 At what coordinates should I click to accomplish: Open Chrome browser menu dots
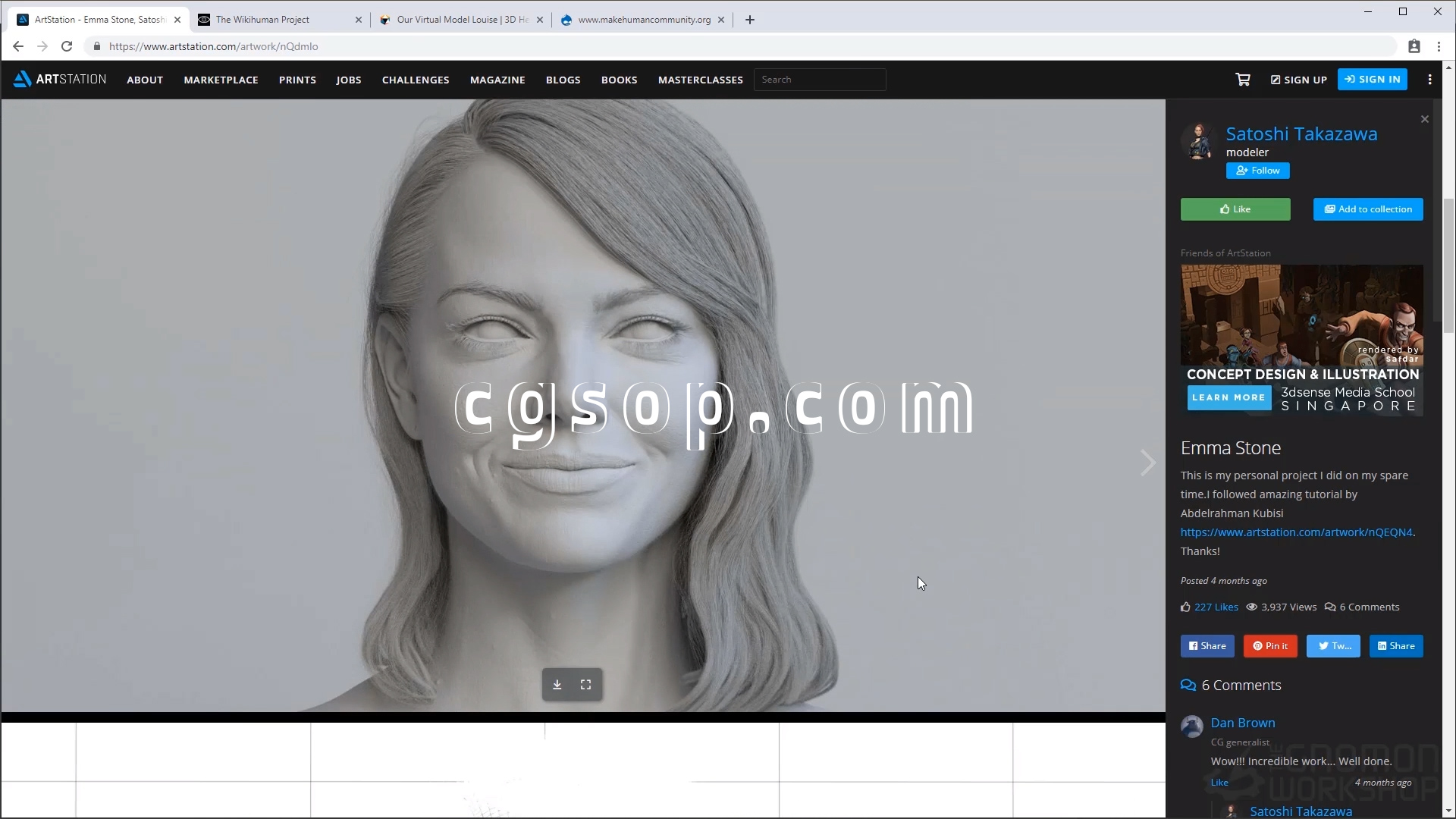[1439, 46]
